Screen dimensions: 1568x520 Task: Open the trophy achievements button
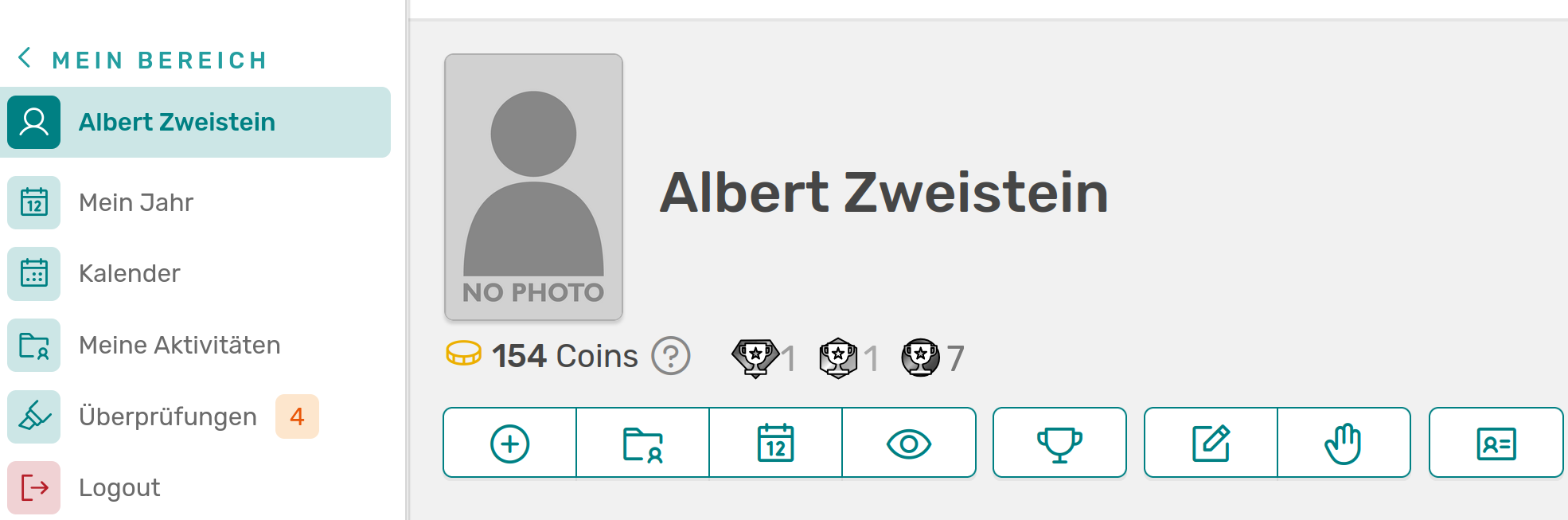tap(1059, 444)
